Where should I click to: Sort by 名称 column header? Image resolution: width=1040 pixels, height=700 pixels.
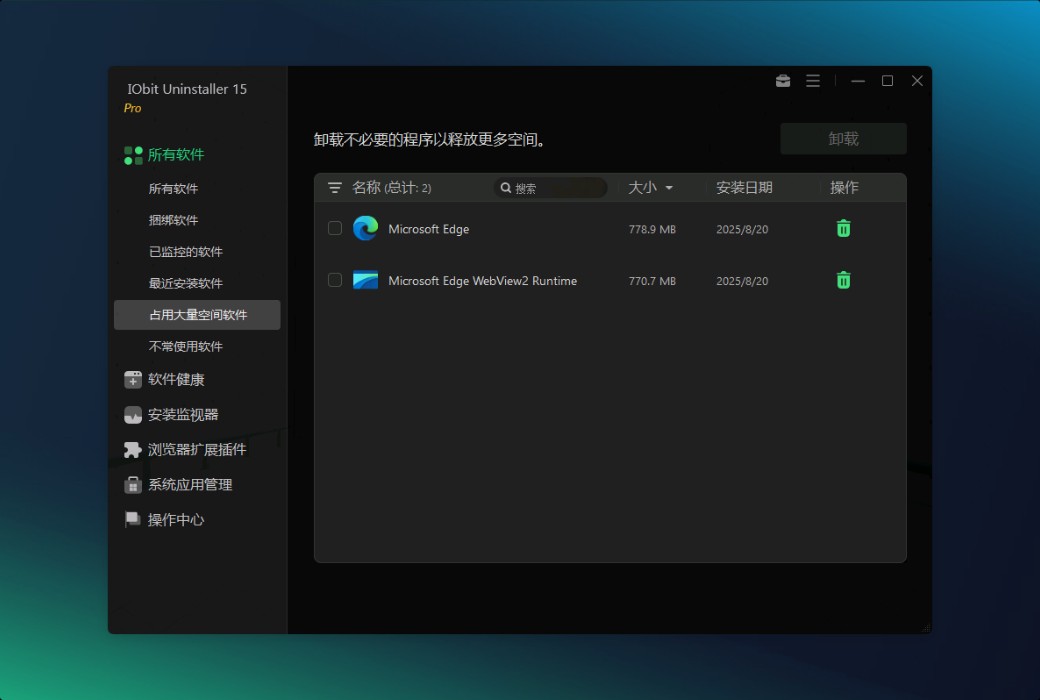[x=366, y=188]
